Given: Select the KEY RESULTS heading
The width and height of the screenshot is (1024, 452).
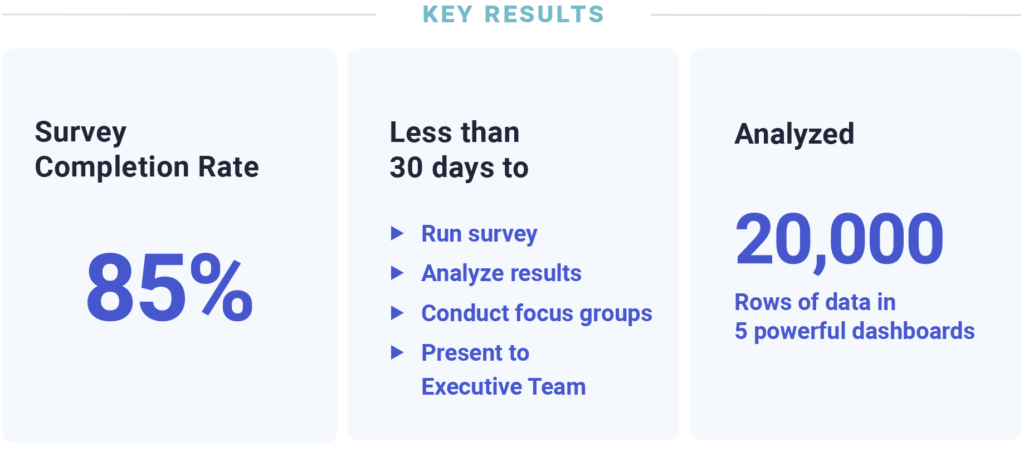Looking at the screenshot, I should click(x=513, y=14).
